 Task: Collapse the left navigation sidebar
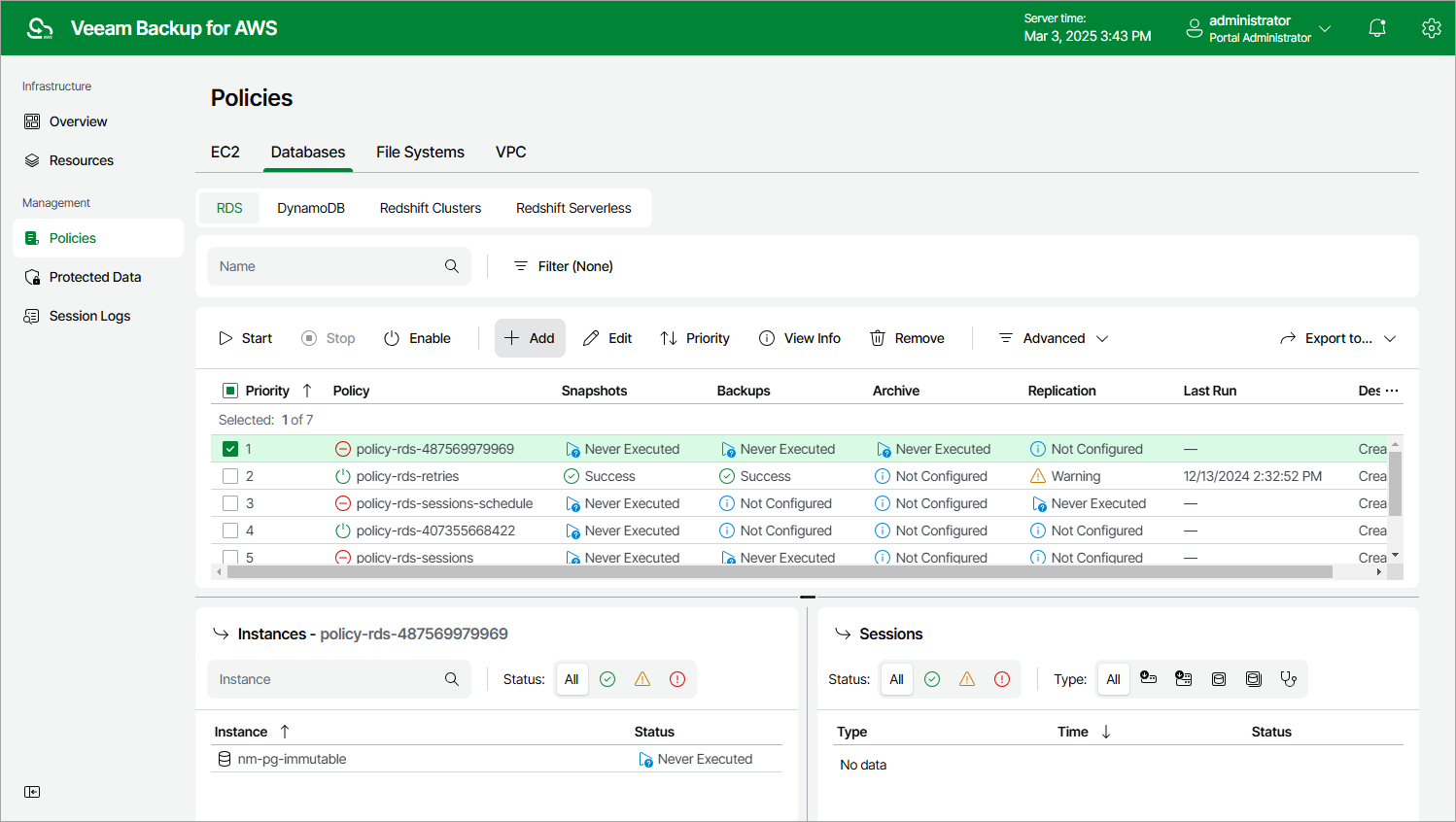pyautogui.click(x=32, y=792)
